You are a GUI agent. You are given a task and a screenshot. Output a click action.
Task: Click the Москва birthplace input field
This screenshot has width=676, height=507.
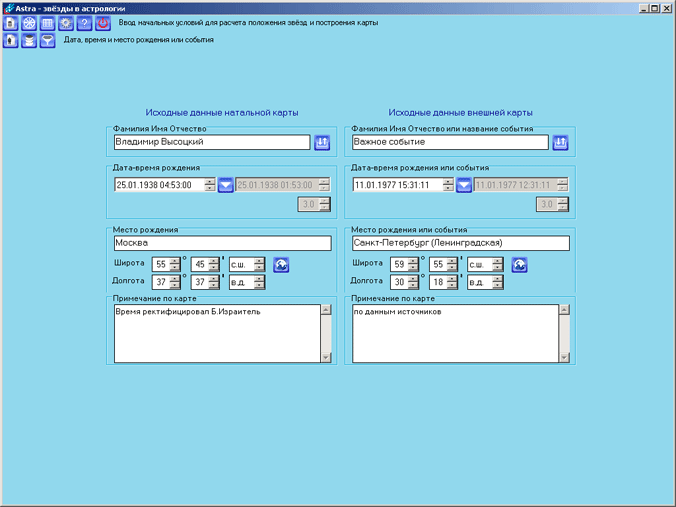pos(222,243)
